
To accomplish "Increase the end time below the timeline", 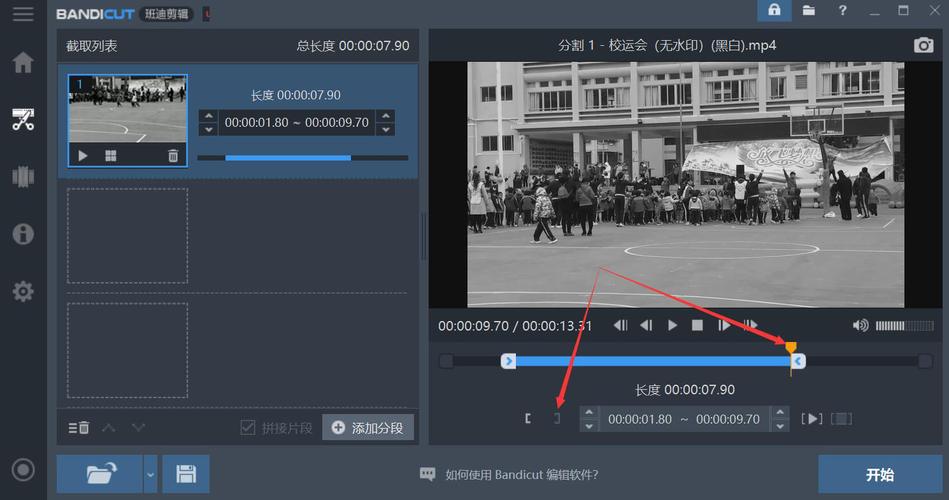I will click(x=780, y=412).
